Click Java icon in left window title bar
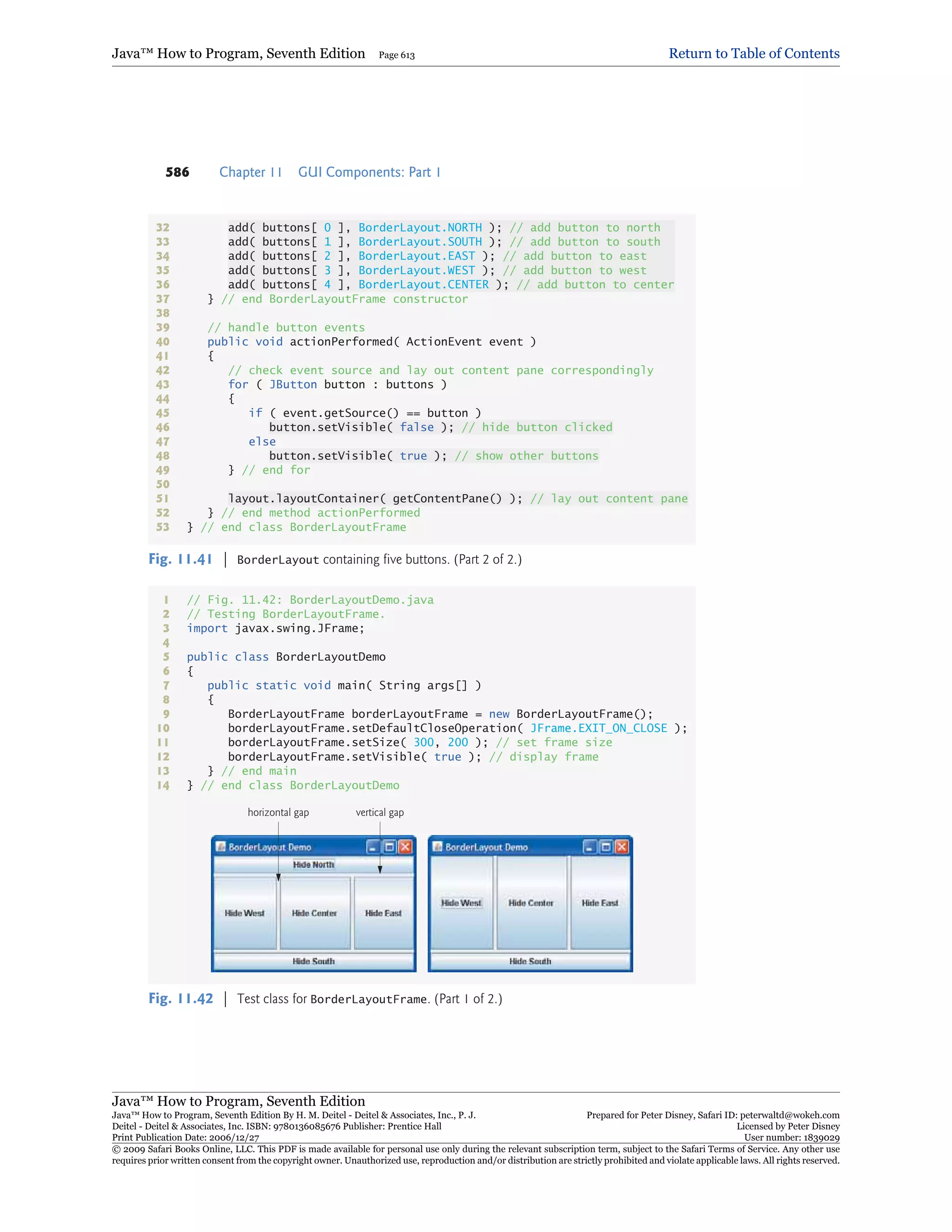This screenshot has width=952, height=1232. click(221, 847)
